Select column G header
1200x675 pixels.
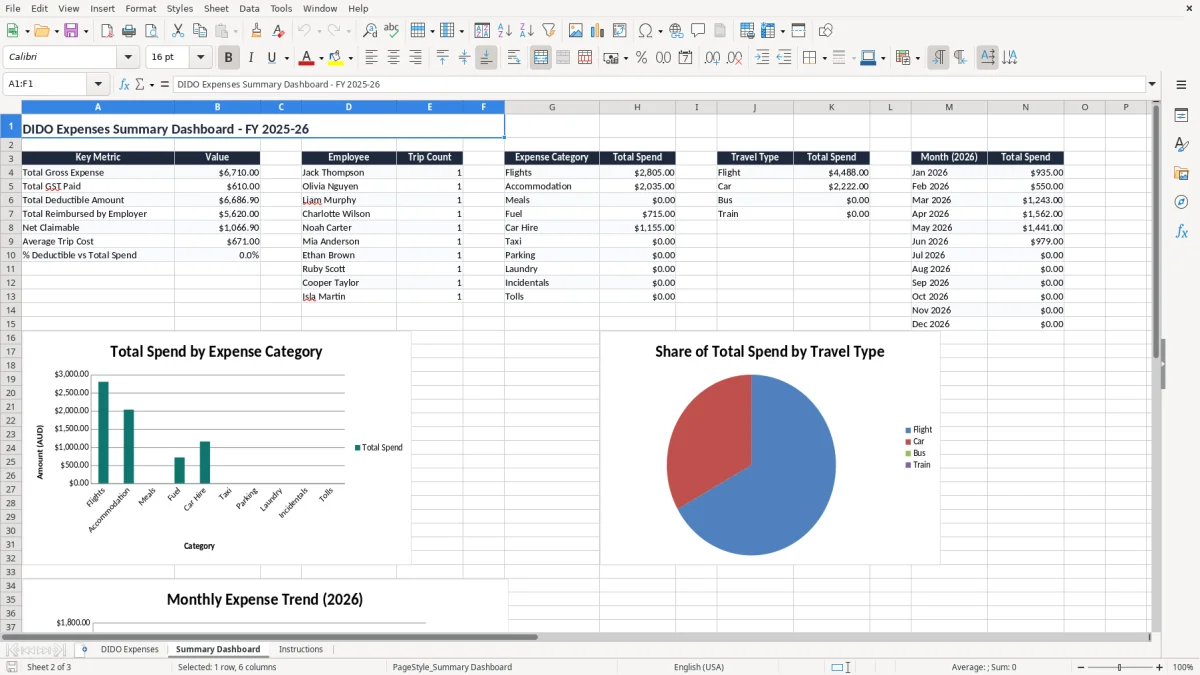click(x=552, y=107)
